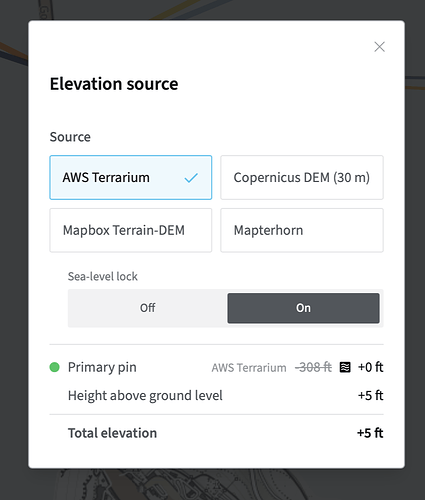Close the Elevation source dialog
425x500 pixels.
tap(379, 47)
